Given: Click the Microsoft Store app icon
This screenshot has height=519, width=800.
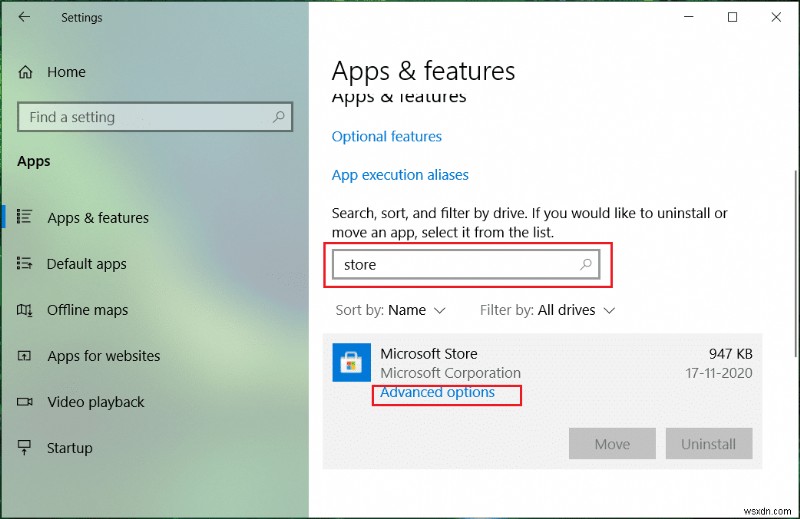Looking at the screenshot, I should click(352, 362).
